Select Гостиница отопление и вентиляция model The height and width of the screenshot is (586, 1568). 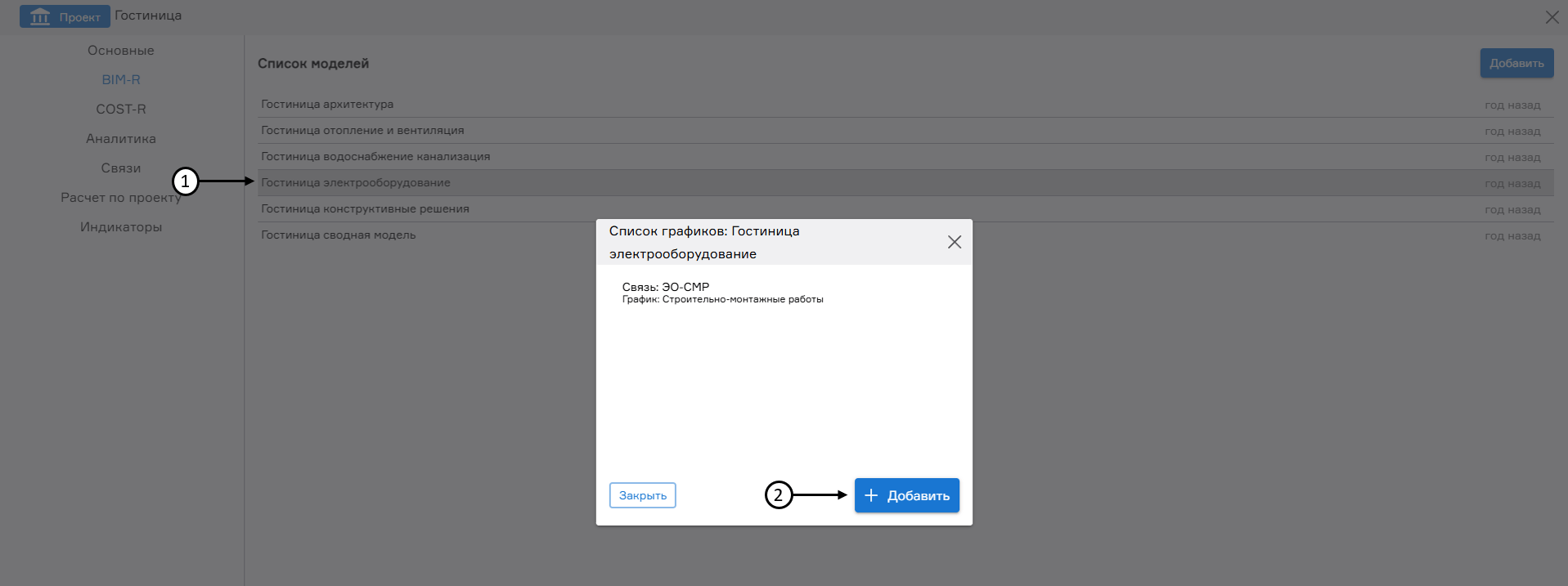click(x=362, y=131)
